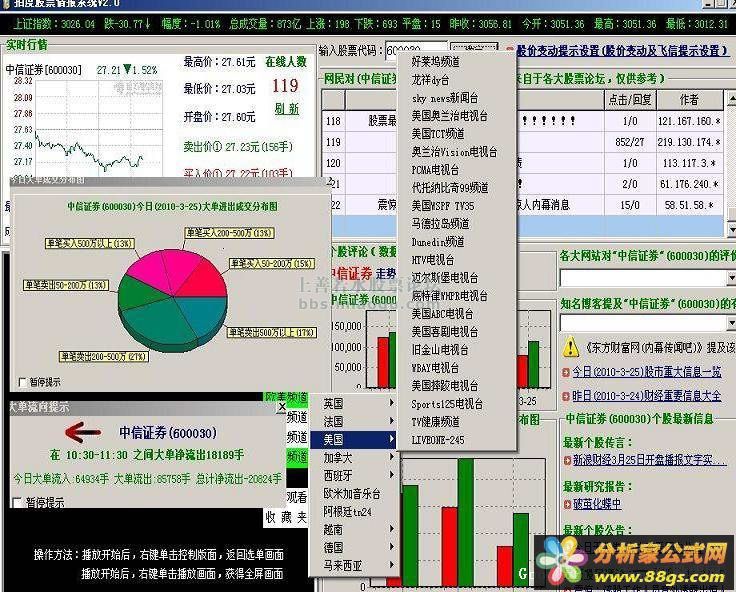Click the forum table scrollbar up arrow
This screenshot has width=736, height=592.
731,98
